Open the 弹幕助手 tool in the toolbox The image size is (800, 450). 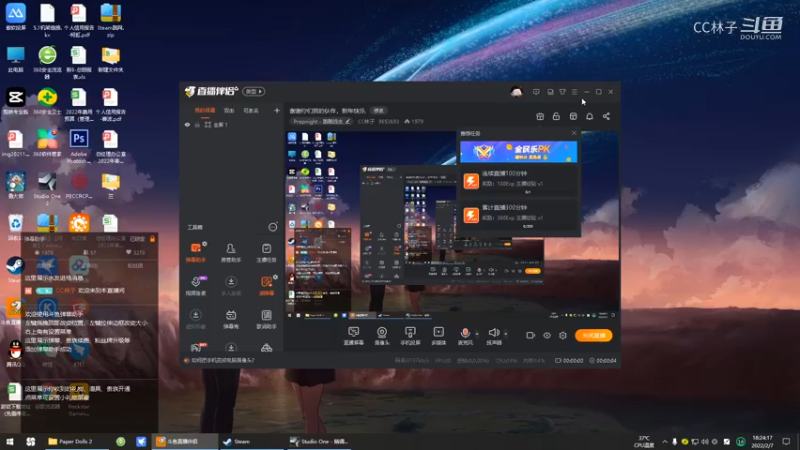point(195,253)
